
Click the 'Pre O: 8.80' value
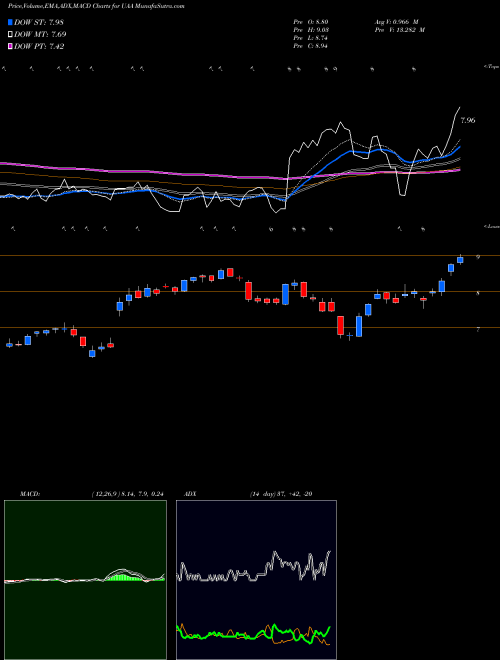(x=311, y=22)
